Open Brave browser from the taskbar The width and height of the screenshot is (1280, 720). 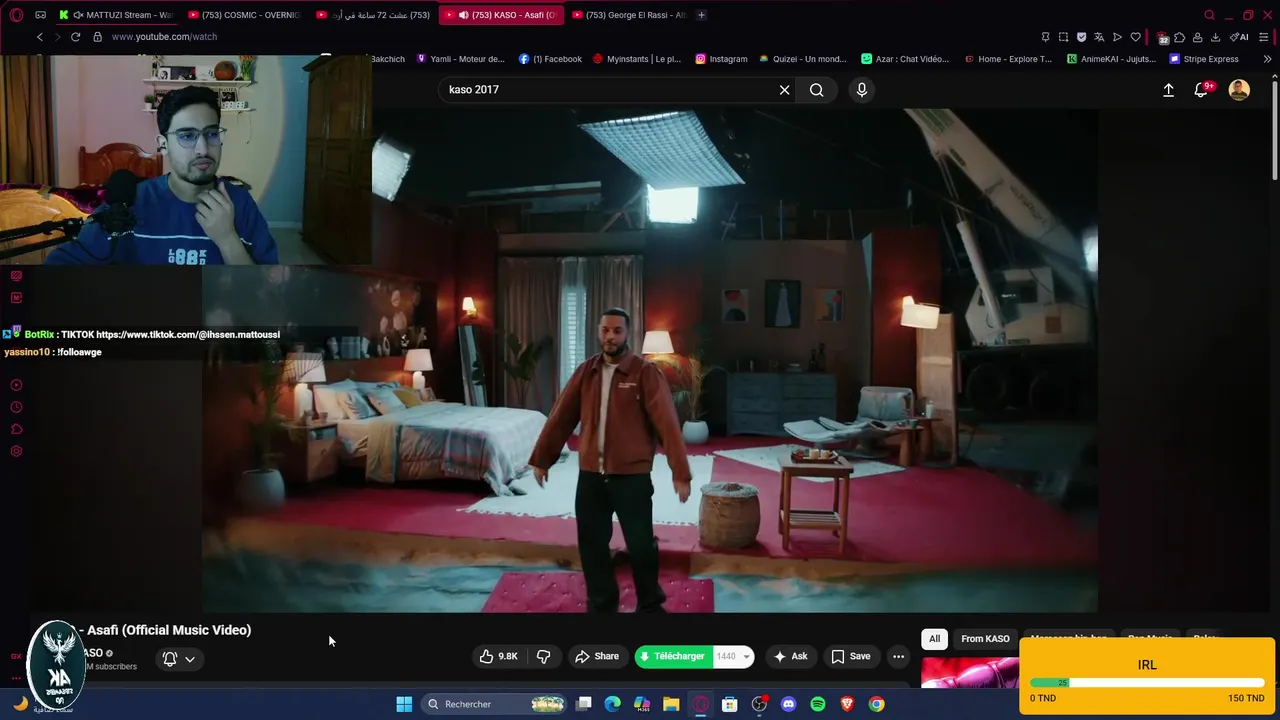[847, 704]
